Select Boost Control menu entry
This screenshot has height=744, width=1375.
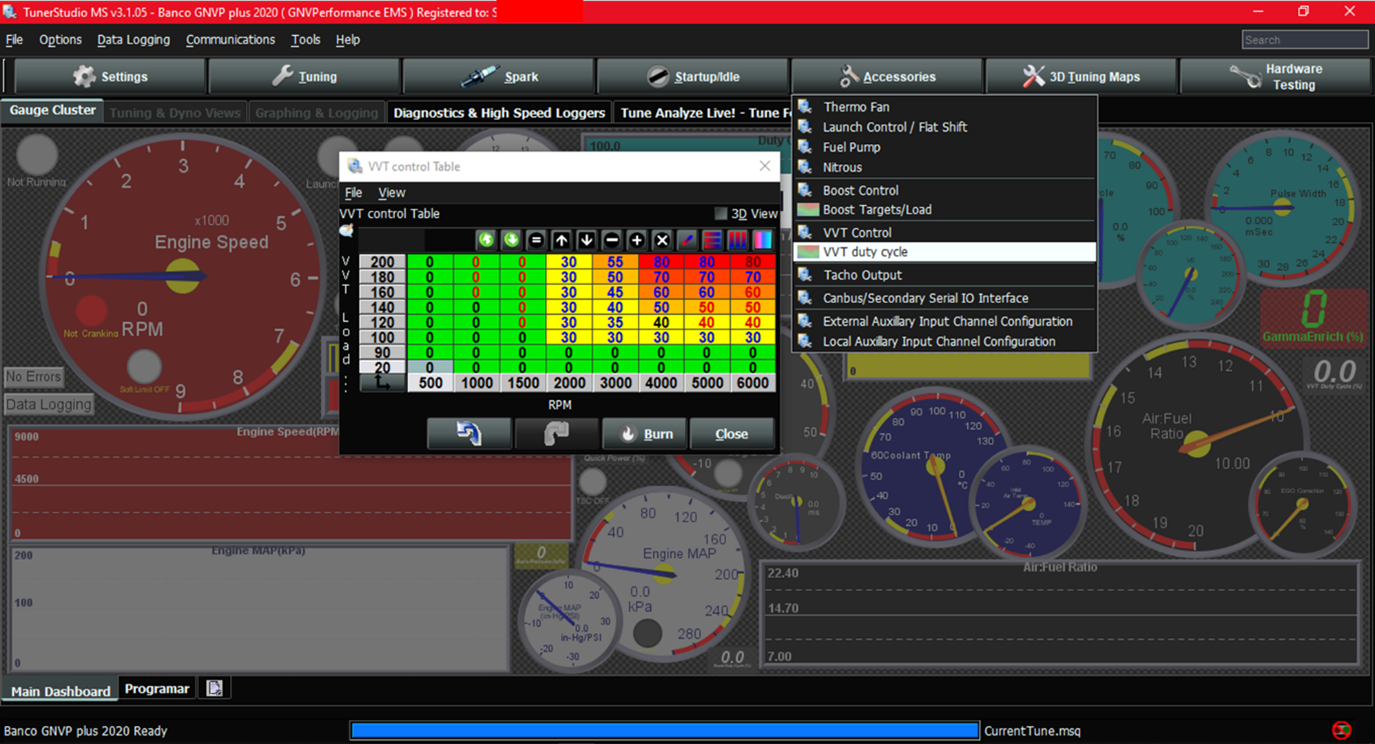coord(945,190)
